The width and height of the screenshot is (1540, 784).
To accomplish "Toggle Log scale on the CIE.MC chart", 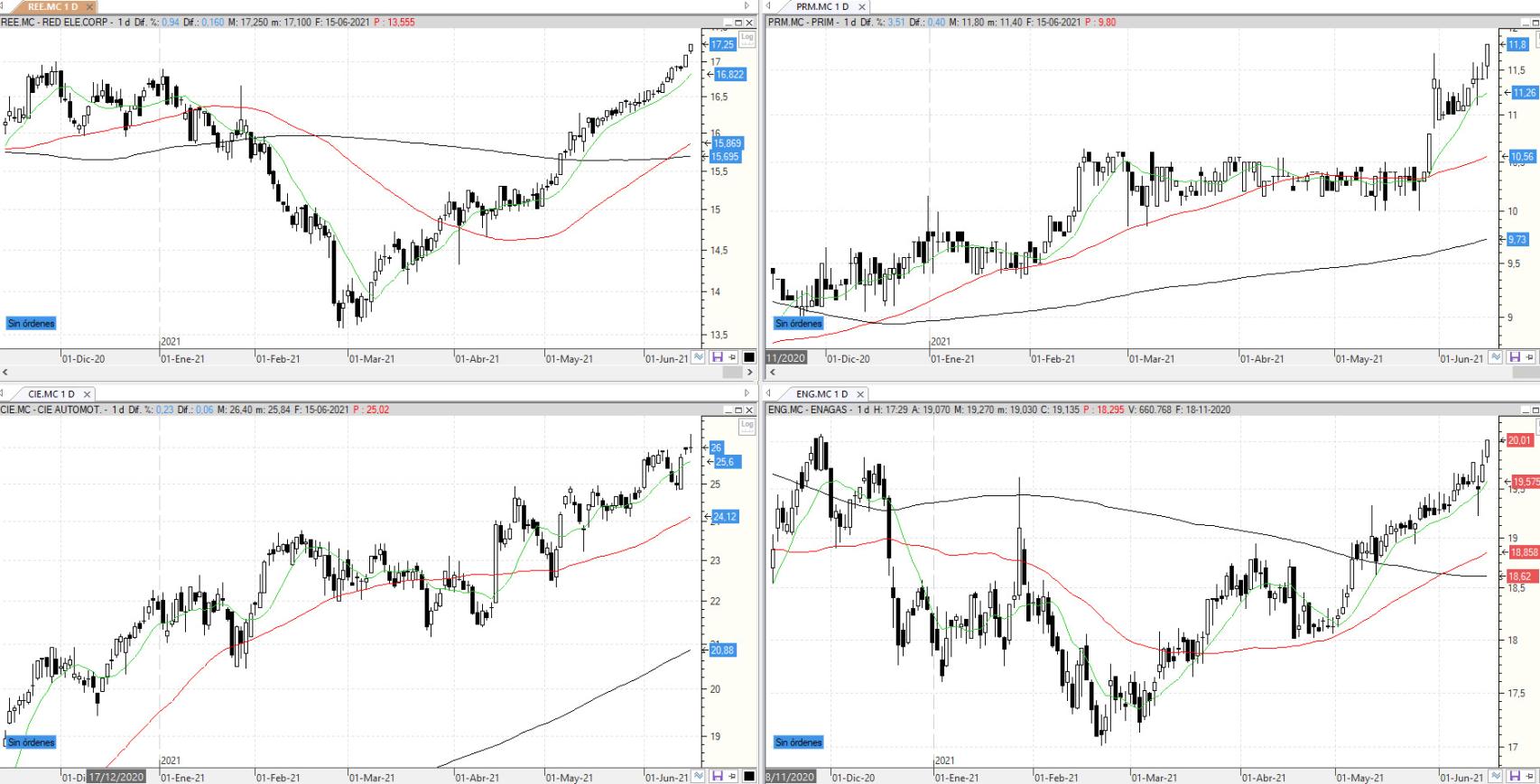I will click(x=747, y=425).
